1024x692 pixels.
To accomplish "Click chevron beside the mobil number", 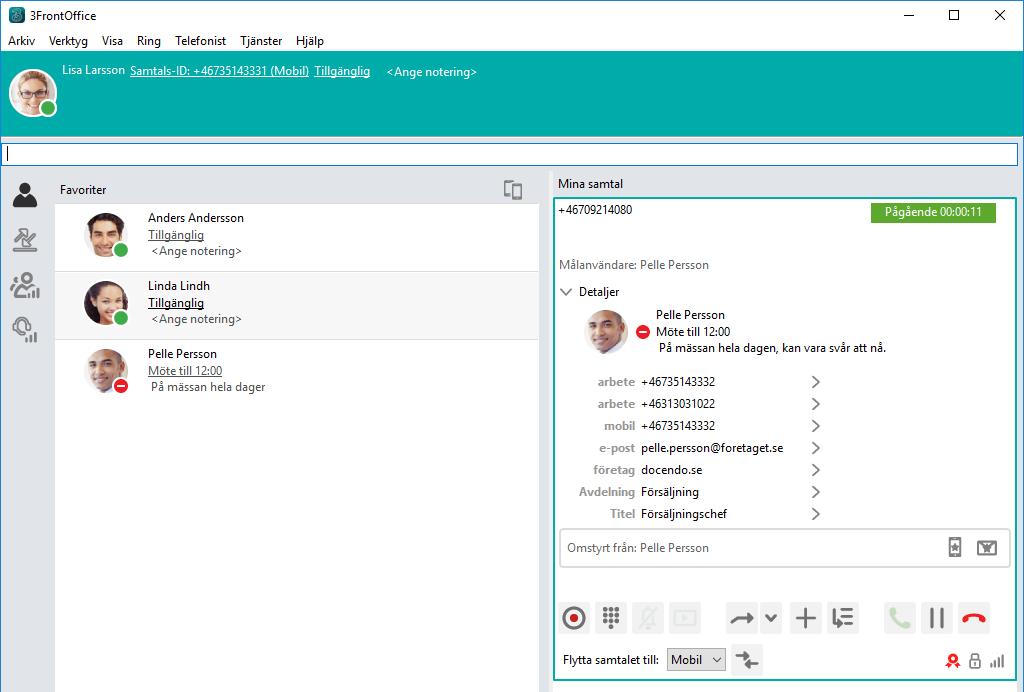I will (816, 426).
